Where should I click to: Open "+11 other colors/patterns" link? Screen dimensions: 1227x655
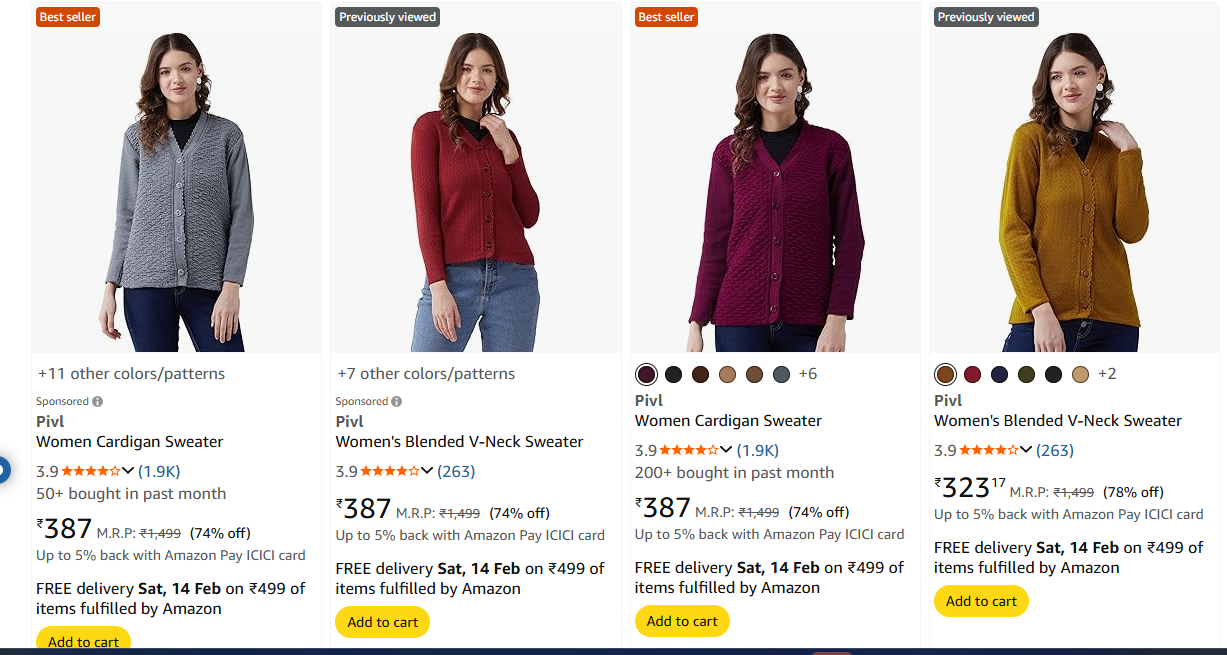pos(131,374)
